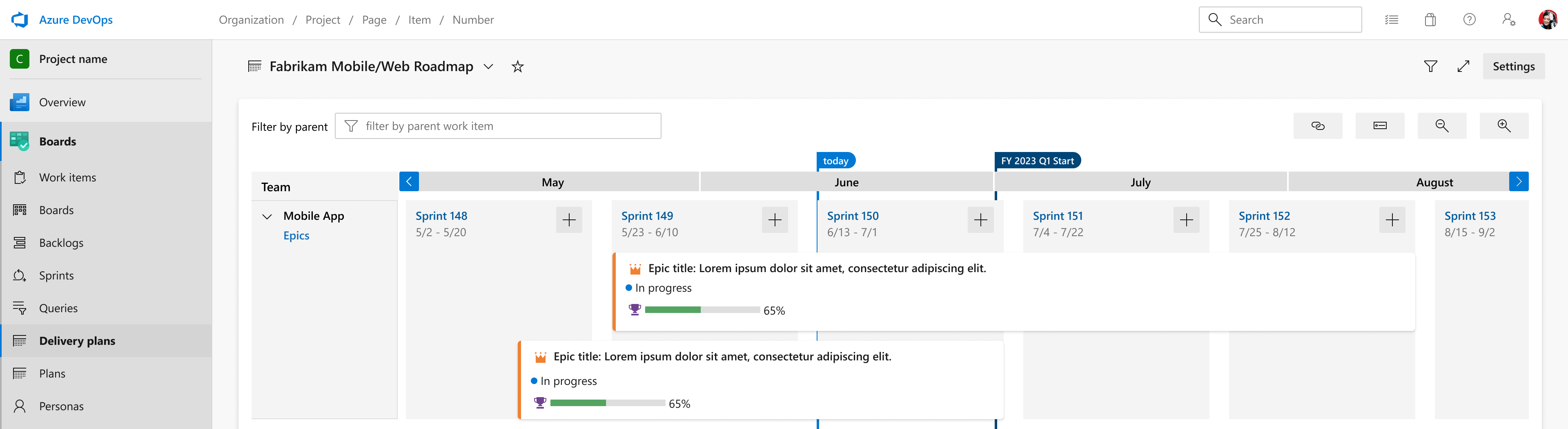Open the work items list icon in header
This screenshot has height=429, width=1568.
pyautogui.click(x=1392, y=20)
